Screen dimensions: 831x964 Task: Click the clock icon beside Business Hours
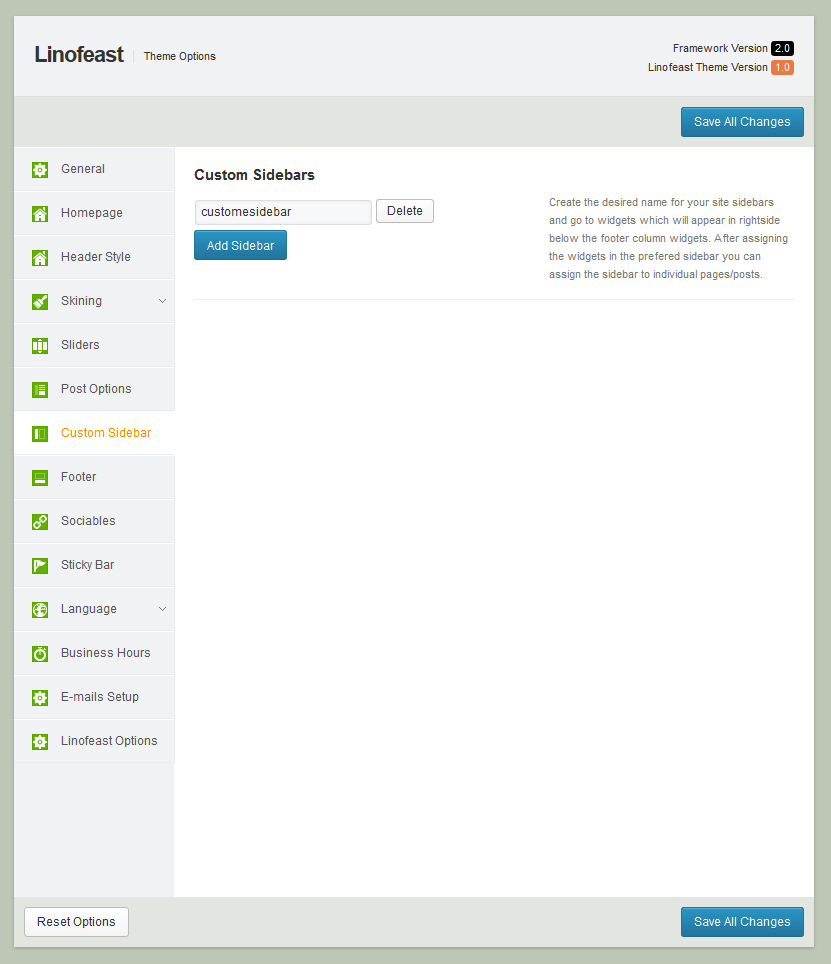40,654
